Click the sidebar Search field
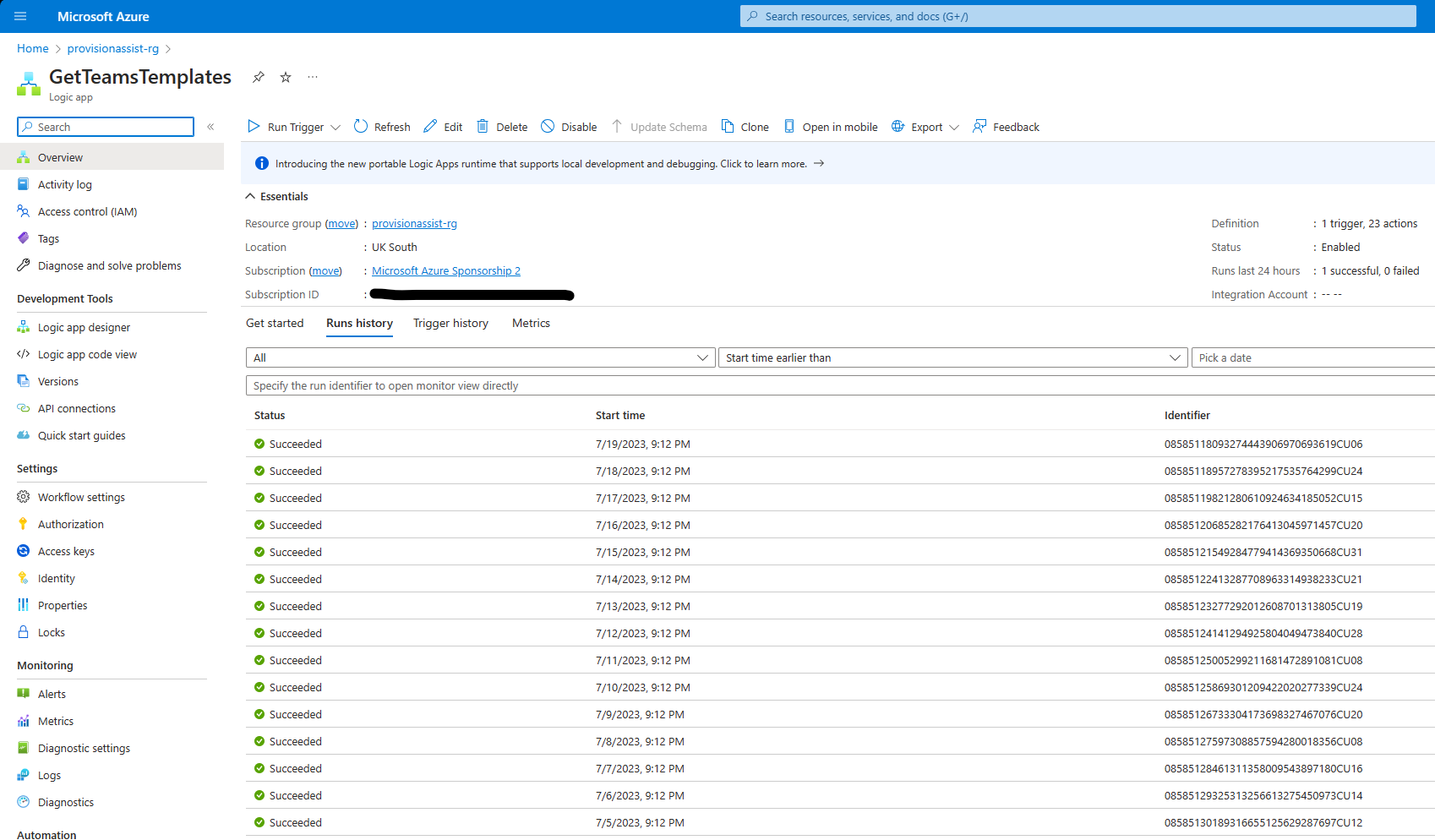 106,127
